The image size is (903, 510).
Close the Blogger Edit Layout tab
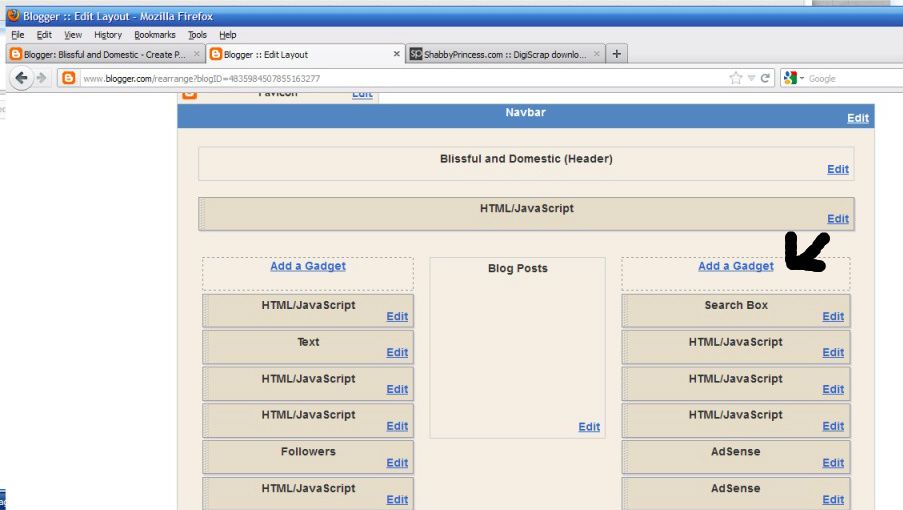396,54
